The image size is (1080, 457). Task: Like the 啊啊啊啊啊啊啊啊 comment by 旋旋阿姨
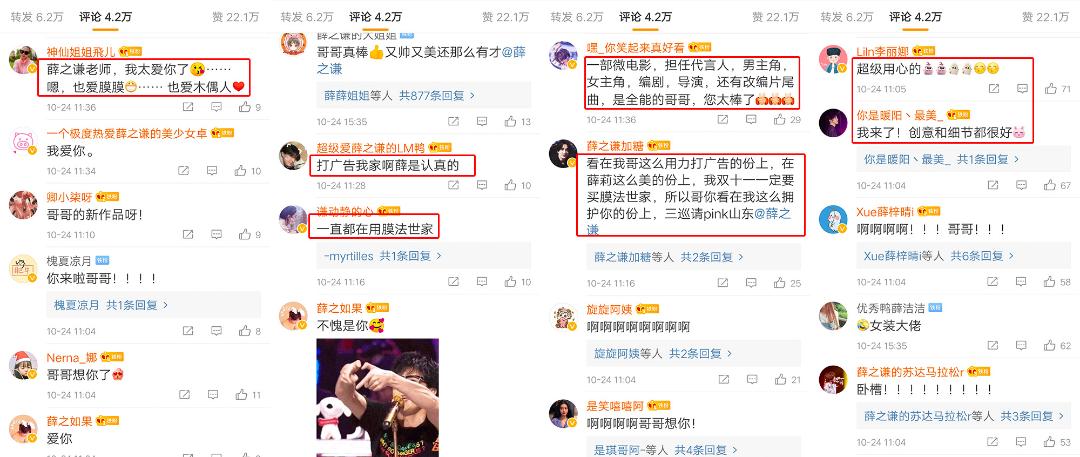click(x=780, y=380)
